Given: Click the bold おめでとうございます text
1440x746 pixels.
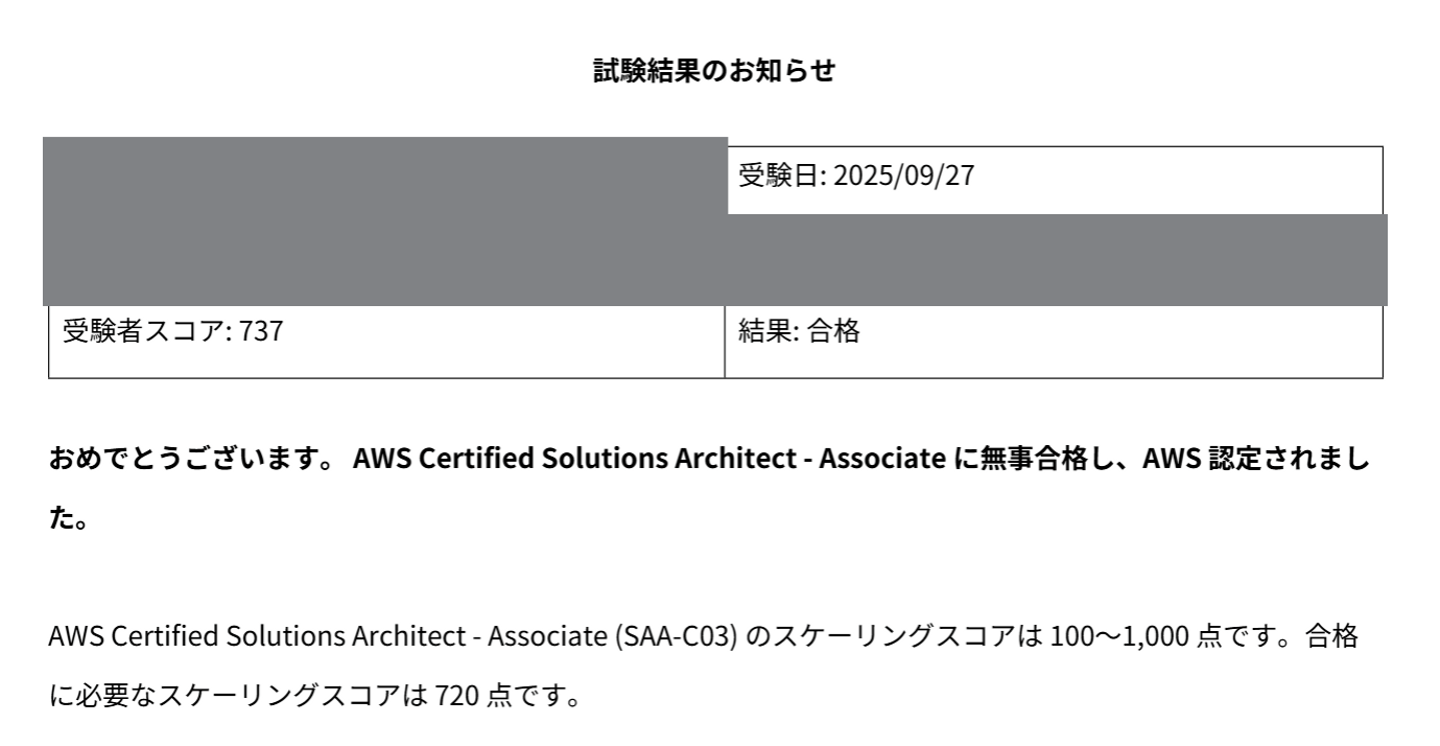Looking at the screenshot, I should tap(191, 459).
